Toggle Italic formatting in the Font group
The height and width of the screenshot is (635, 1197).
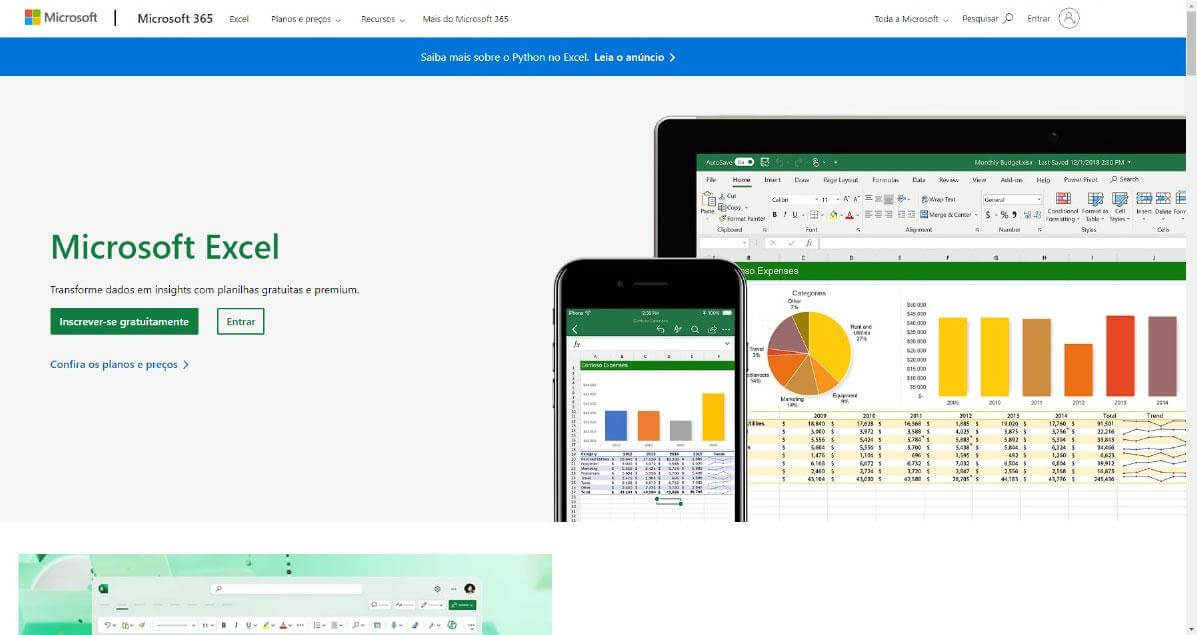(x=784, y=215)
